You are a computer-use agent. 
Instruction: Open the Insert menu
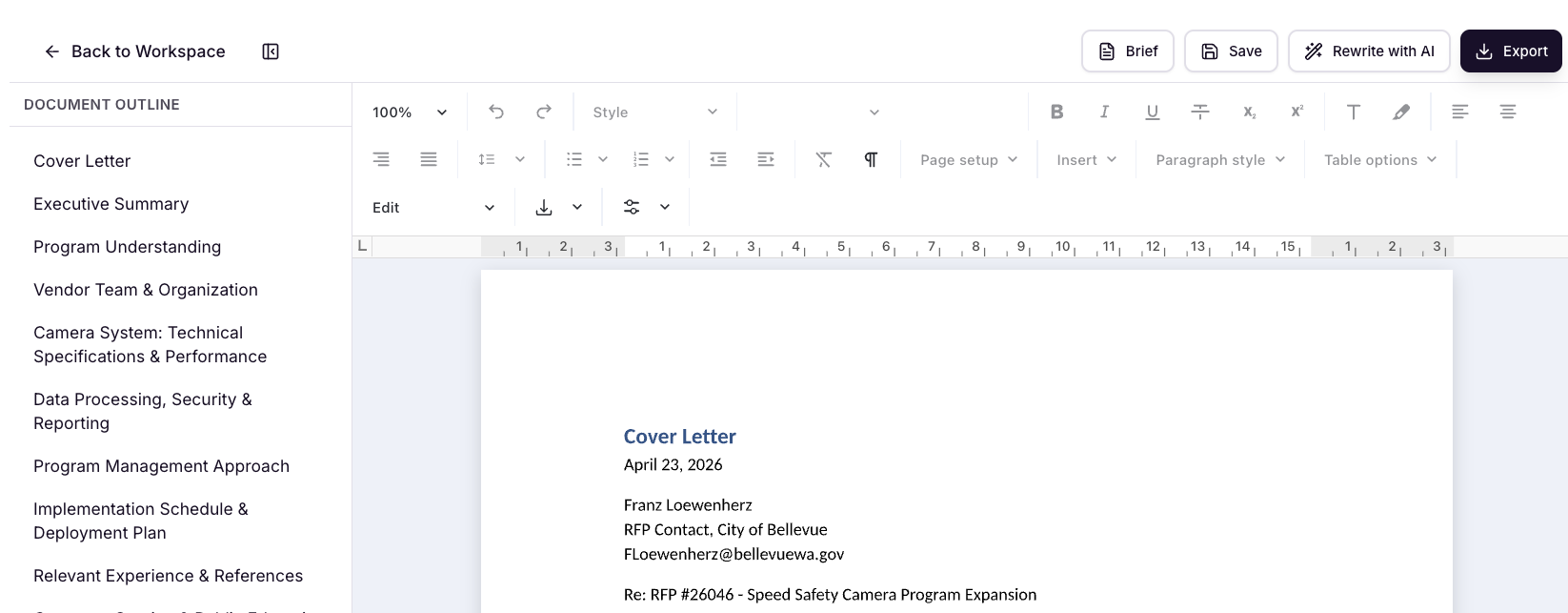[x=1086, y=159]
